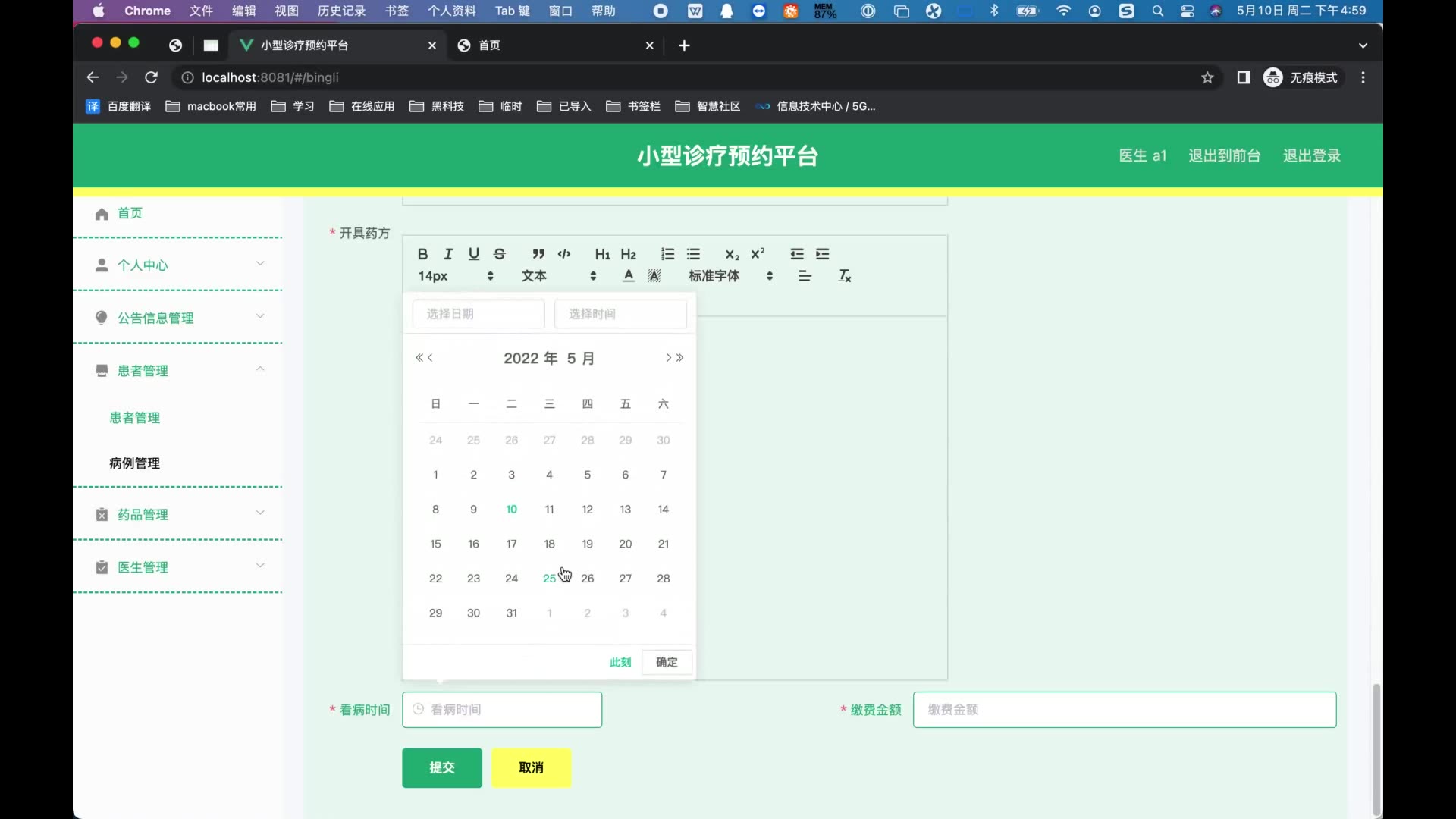Insert code block in editor
Image resolution: width=1456 pixels, height=819 pixels.
(564, 254)
